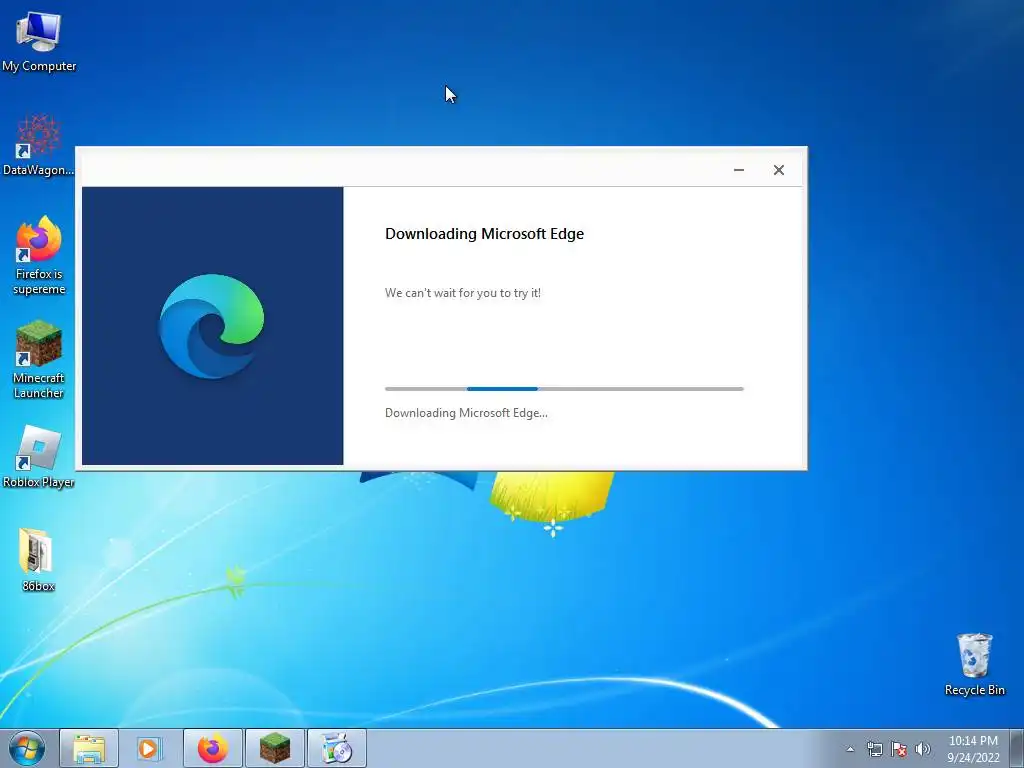1024x768 pixels.
Task: Open Windows Explorer from the taskbar
Action: pos(89,748)
